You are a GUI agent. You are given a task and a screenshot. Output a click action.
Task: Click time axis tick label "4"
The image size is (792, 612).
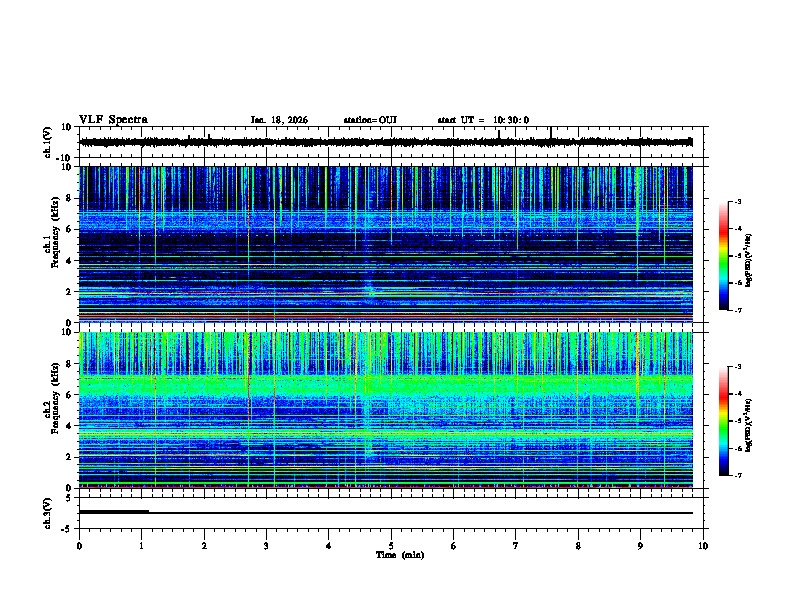[328, 546]
